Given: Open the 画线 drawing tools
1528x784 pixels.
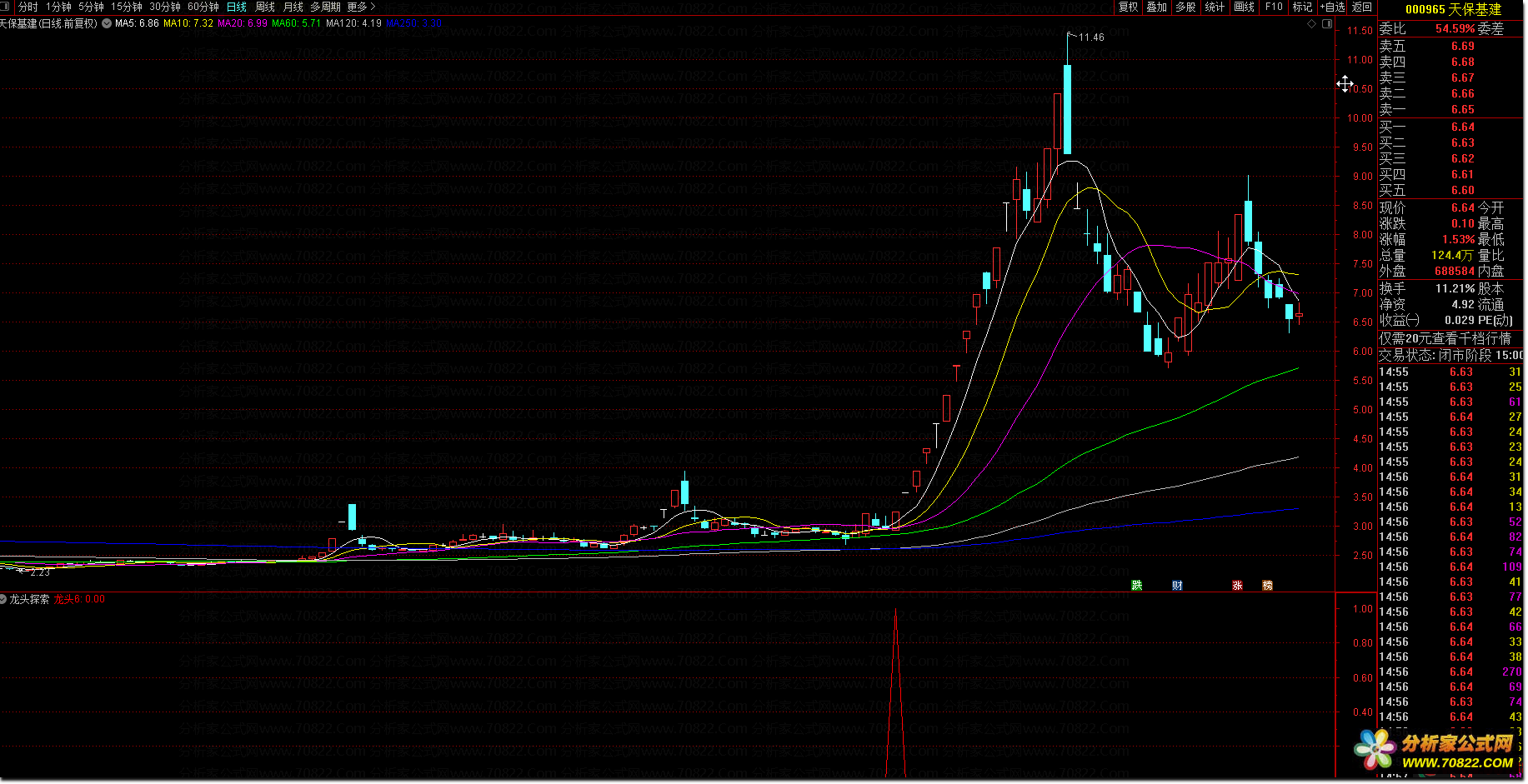Looking at the screenshot, I should 1244,7.
